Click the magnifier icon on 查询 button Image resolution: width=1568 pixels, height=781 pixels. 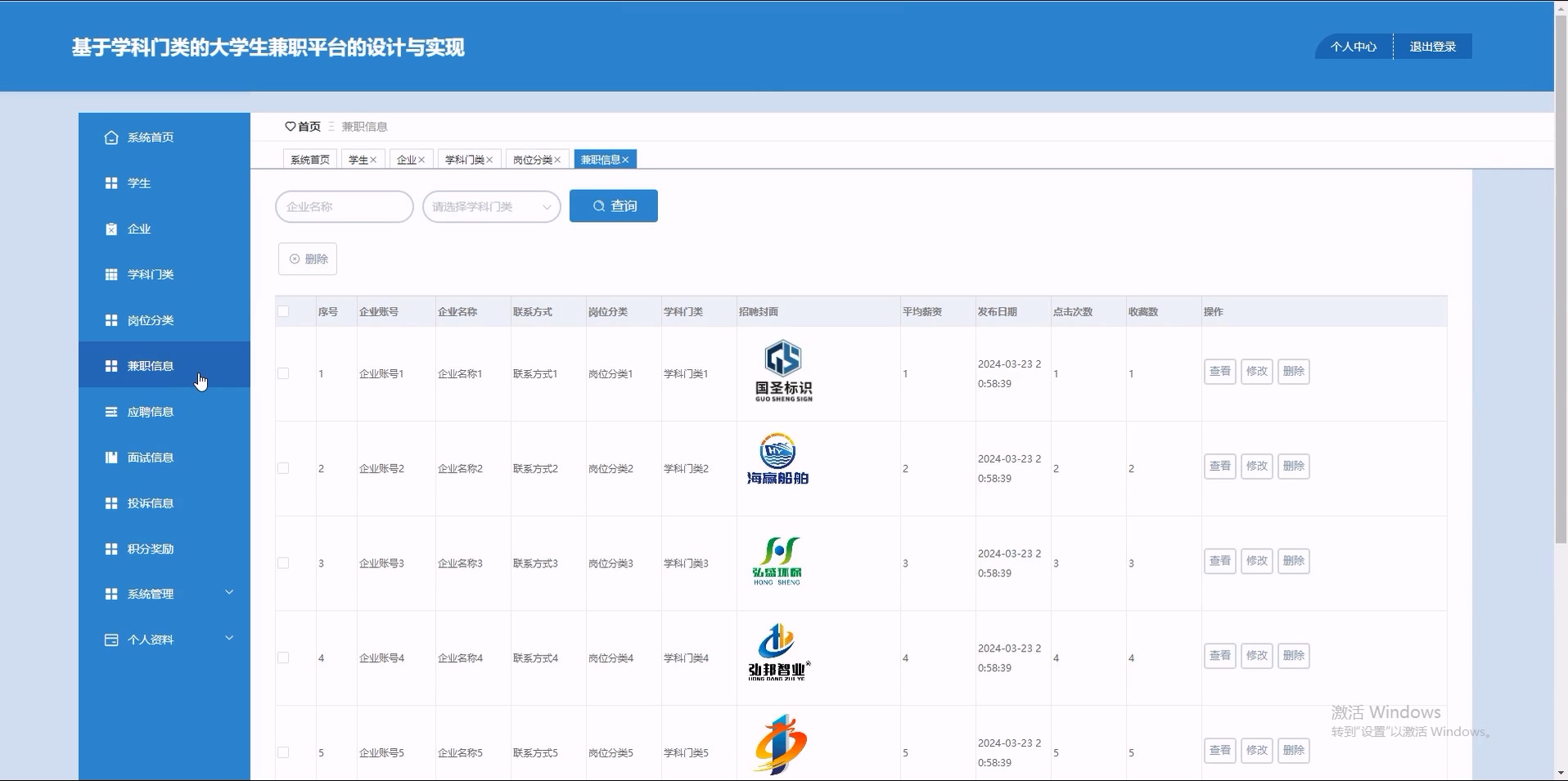(599, 206)
